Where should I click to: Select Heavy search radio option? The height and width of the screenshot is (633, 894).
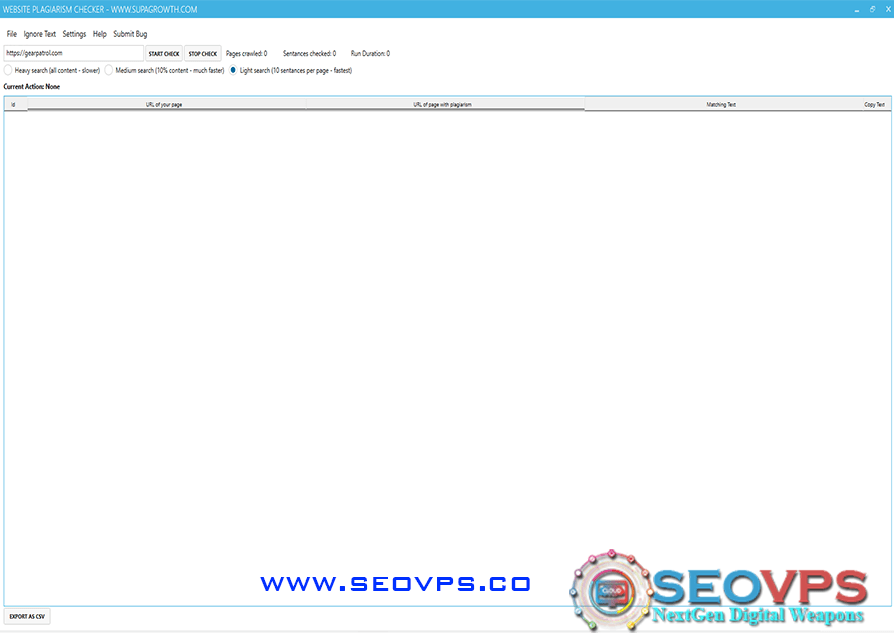click(x=8, y=70)
